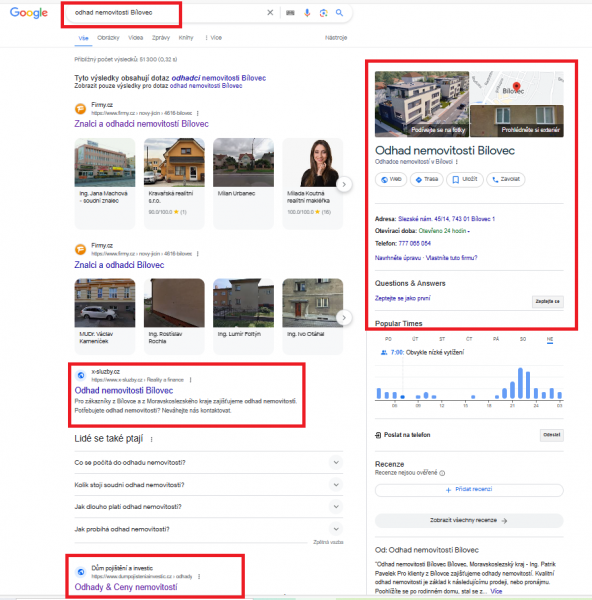This screenshot has width=592, height=600.
Task: Search by image with Google Lens icon
Action: pos(324,13)
